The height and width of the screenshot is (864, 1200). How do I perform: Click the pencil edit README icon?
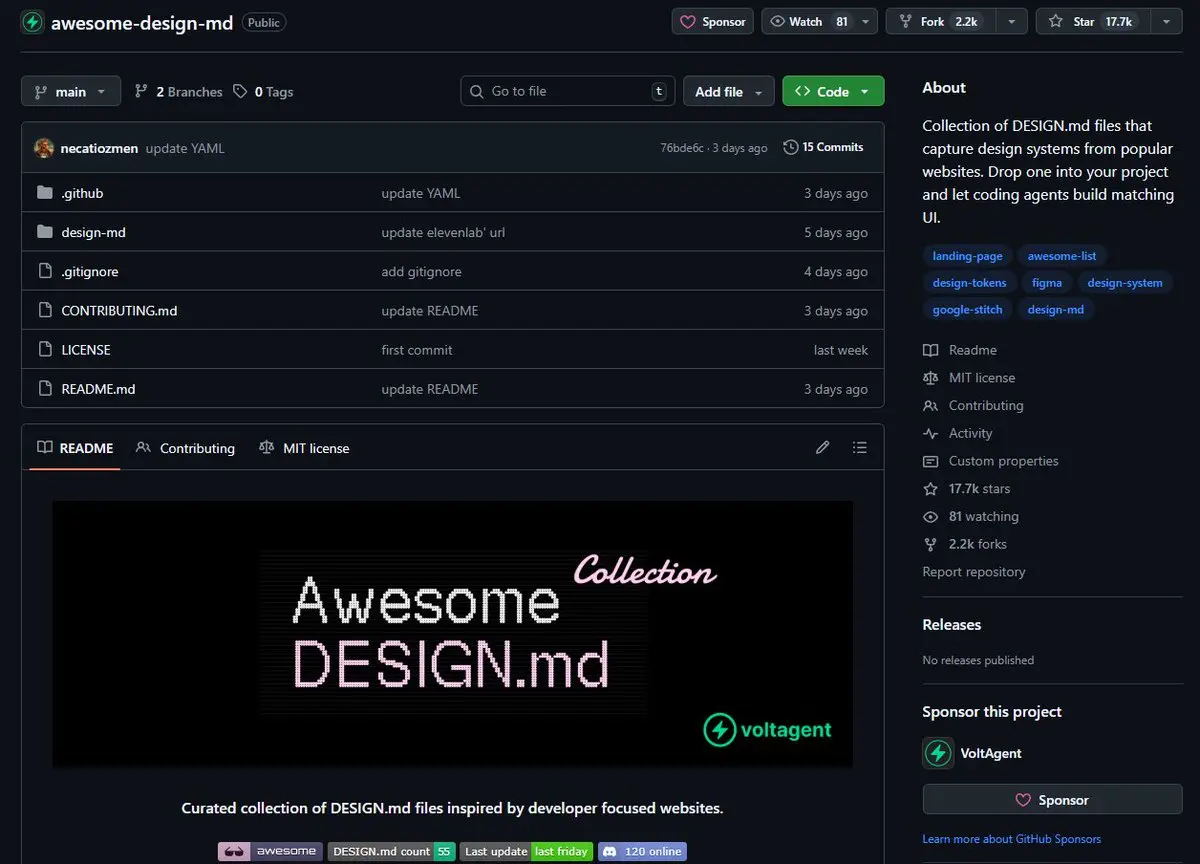[822, 448]
